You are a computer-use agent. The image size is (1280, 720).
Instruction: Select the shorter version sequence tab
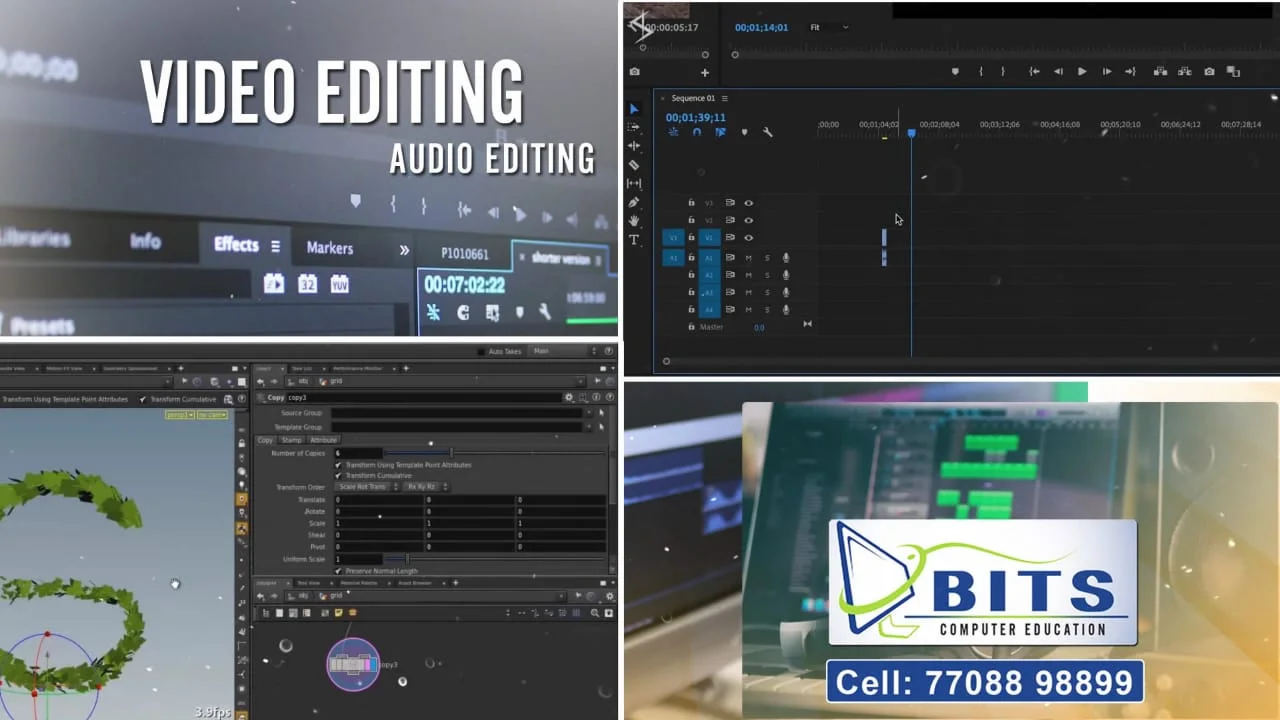(x=560, y=258)
